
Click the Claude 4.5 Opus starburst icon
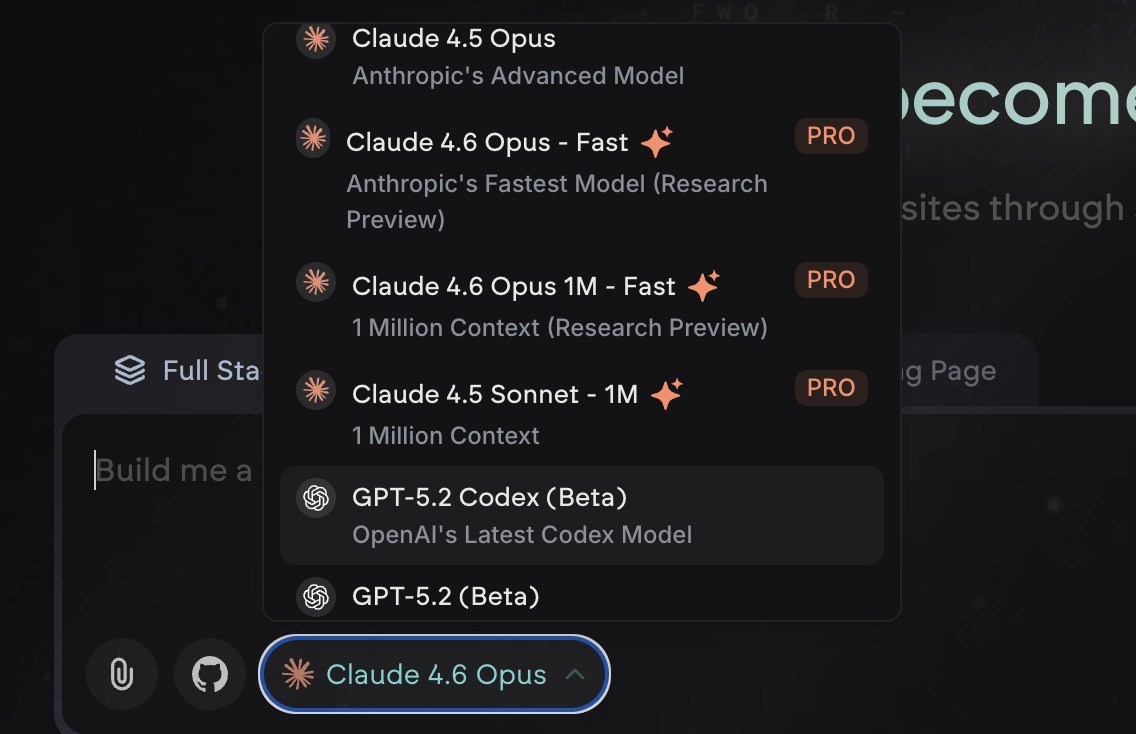click(x=315, y=40)
